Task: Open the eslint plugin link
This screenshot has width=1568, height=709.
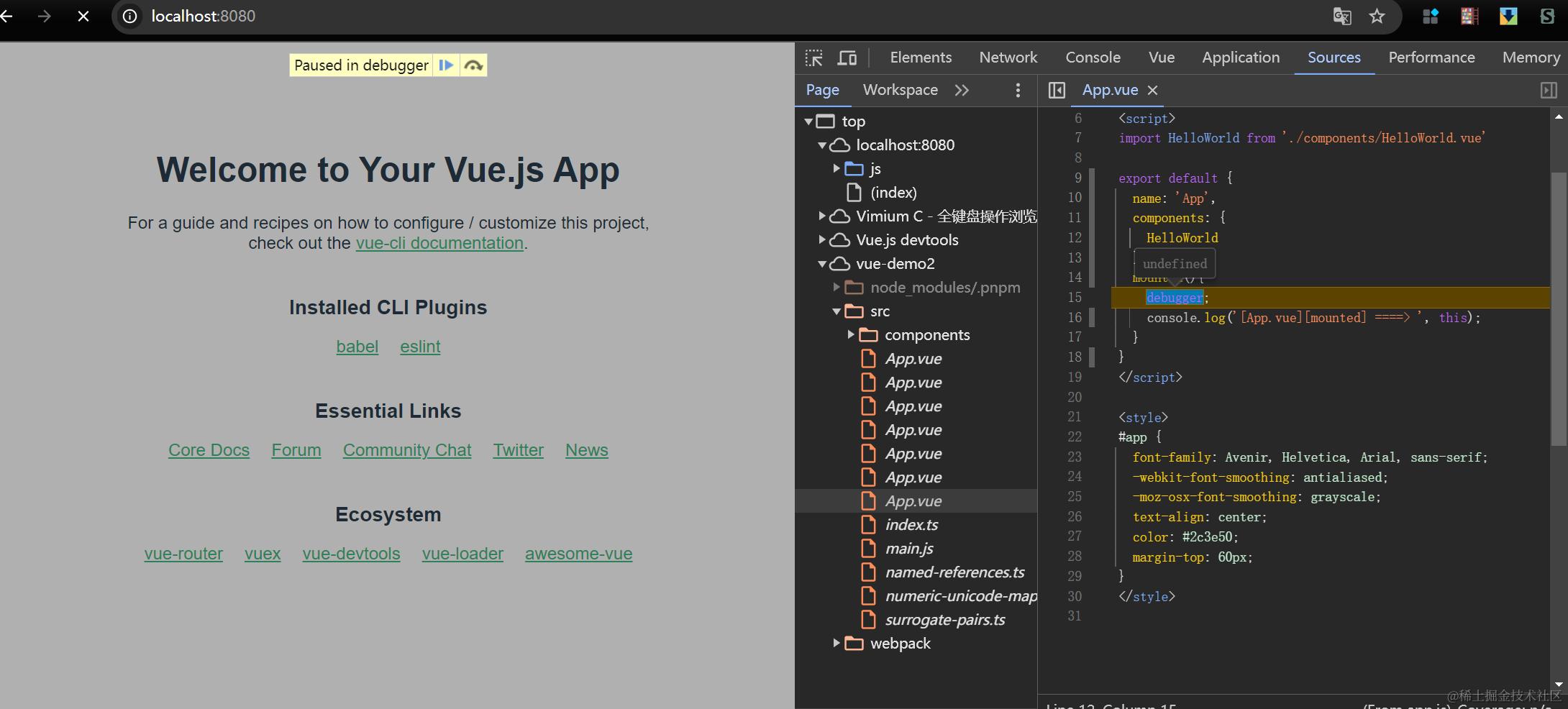Action: click(420, 347)
